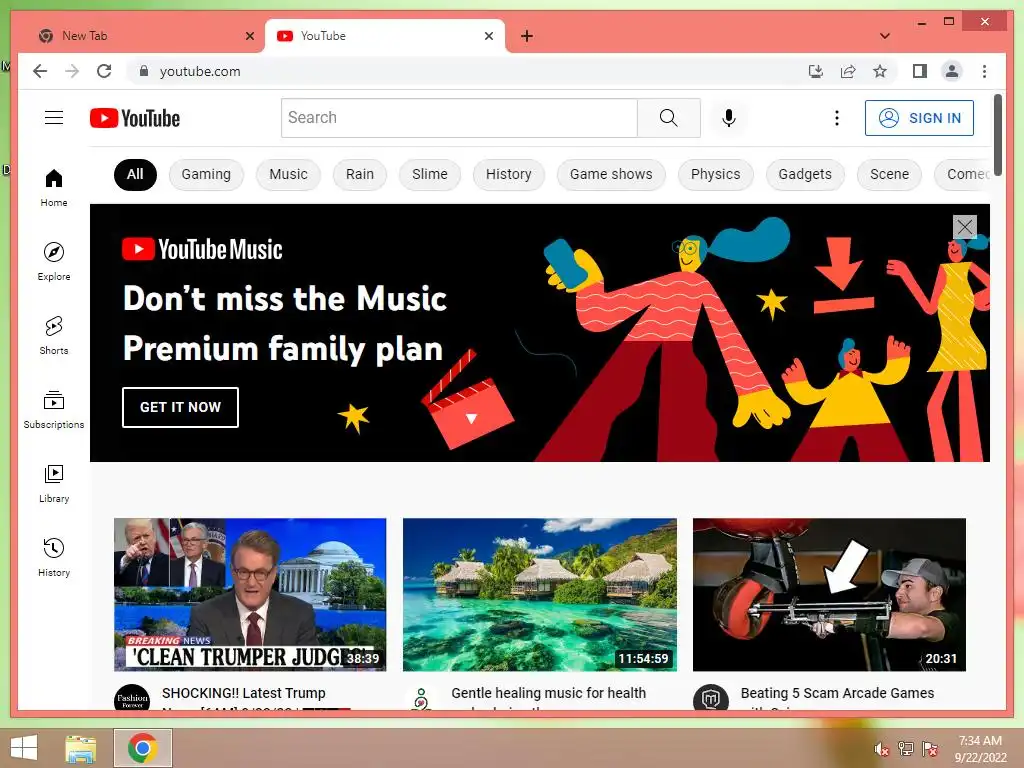Open Home in the sidebar
Screen dimensions: 1024x768
[x=54, y=188]
